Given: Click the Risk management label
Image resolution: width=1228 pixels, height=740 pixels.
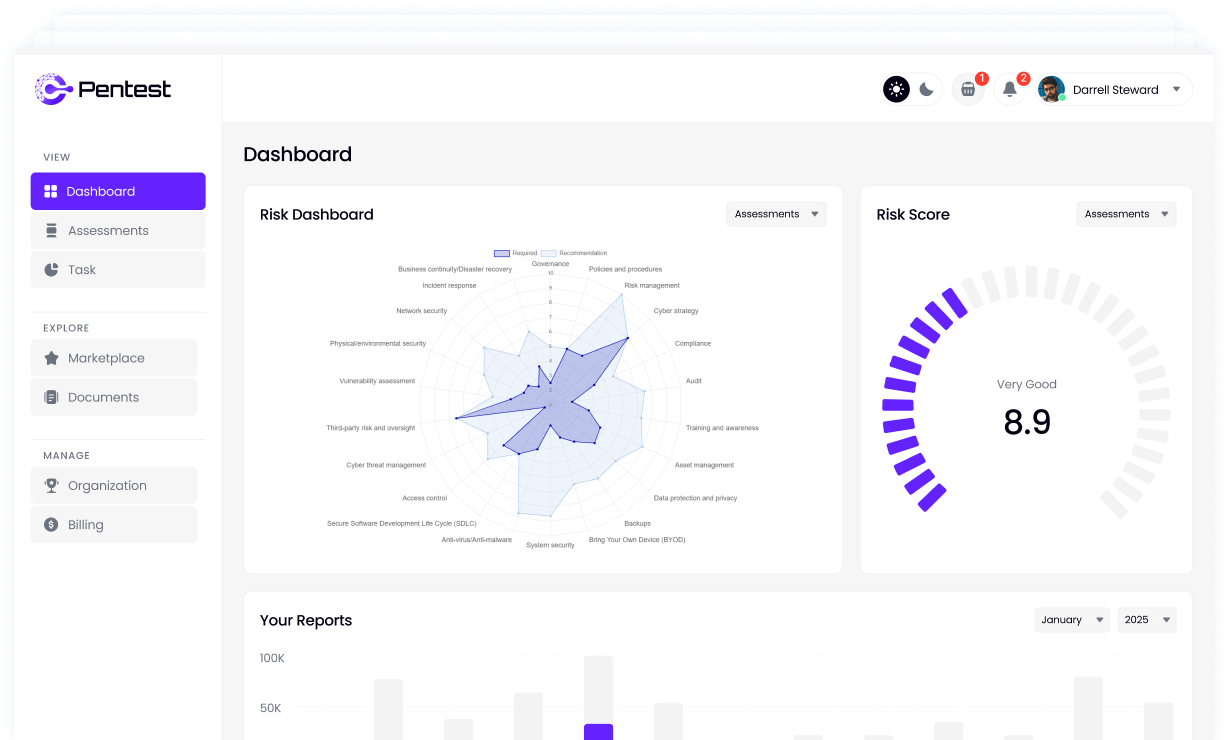Looking at the screenshot, I should 652,286.
